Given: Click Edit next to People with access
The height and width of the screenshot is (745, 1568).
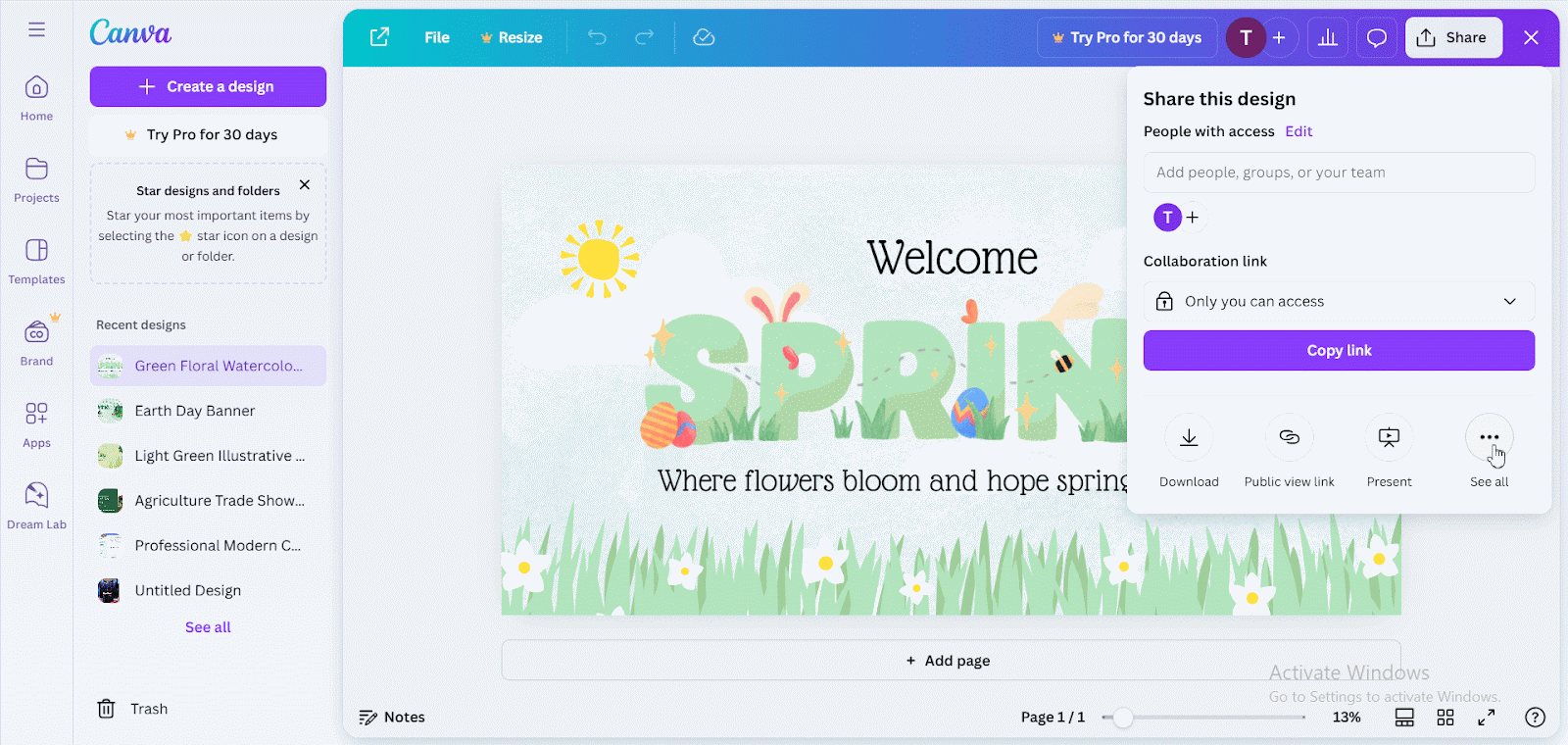Looking at the screenshot, I should click(1298, 131).
